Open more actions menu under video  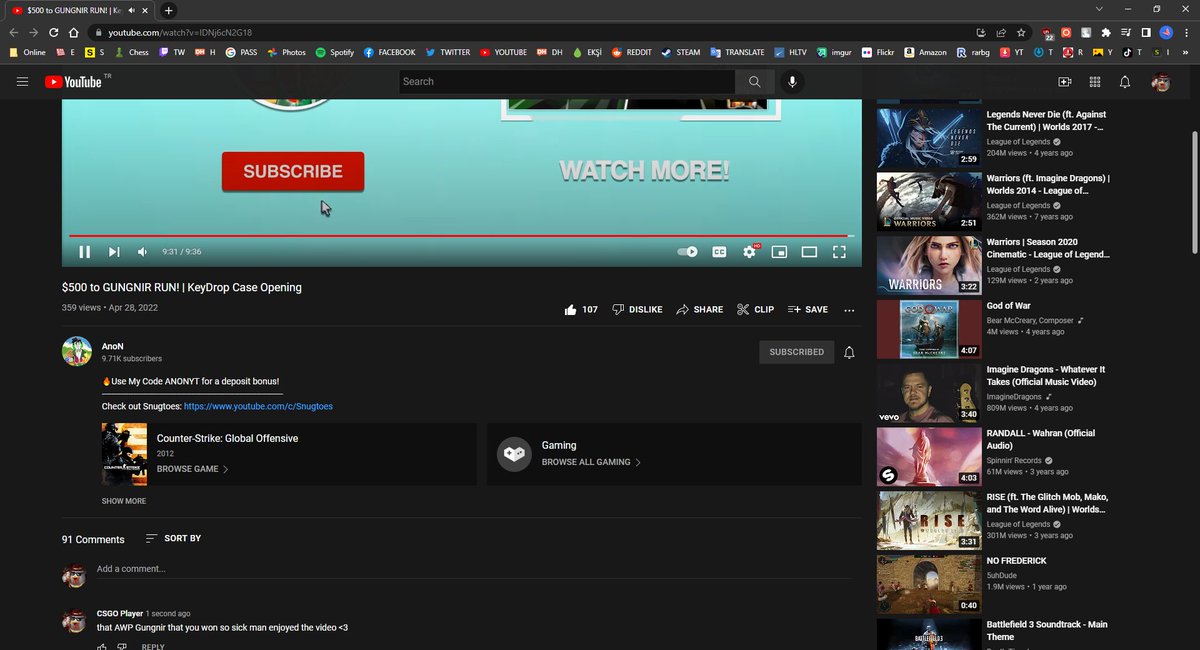(x=849, y=310)
